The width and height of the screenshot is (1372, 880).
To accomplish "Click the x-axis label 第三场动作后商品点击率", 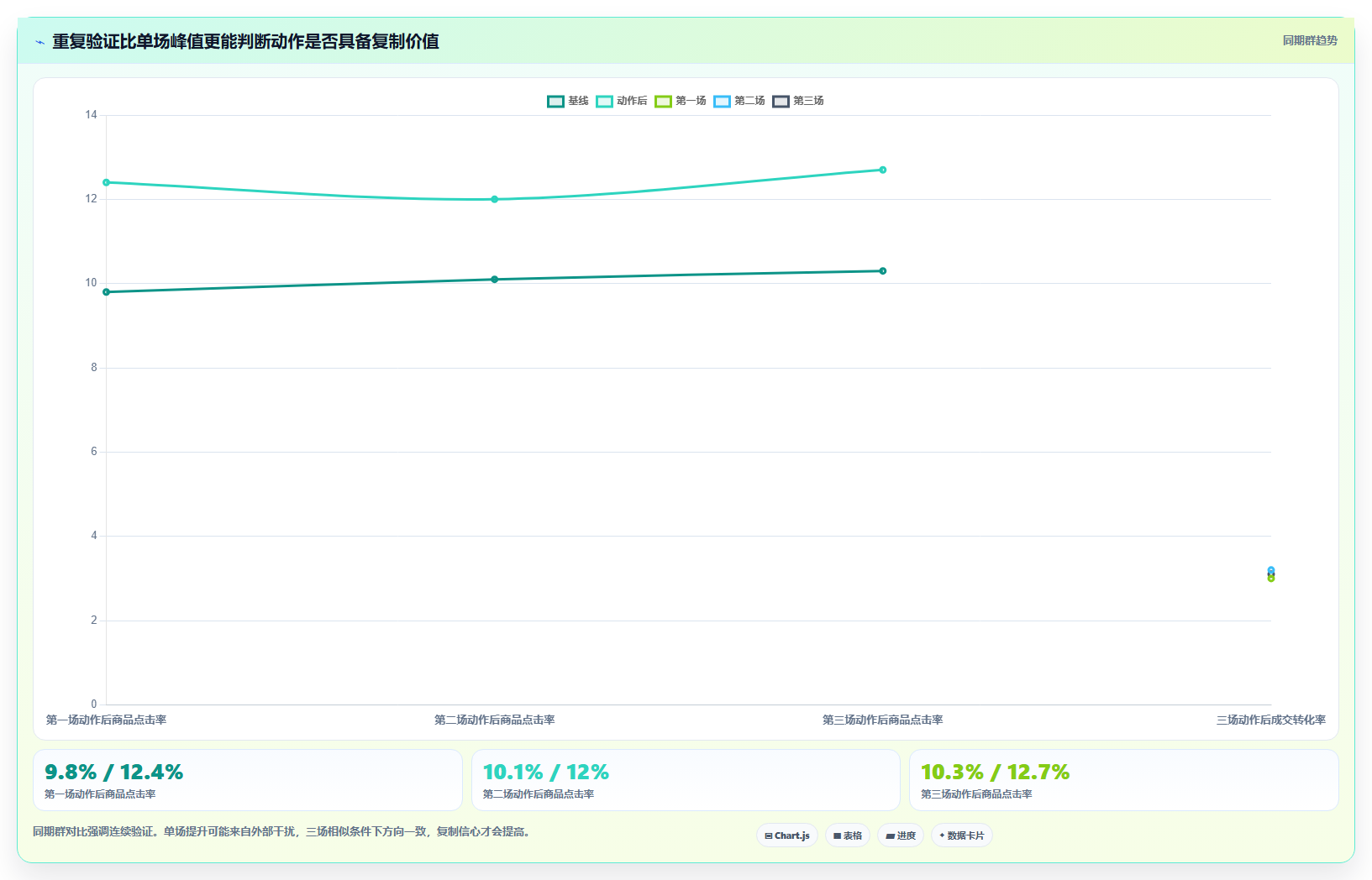I will point(882,720).
